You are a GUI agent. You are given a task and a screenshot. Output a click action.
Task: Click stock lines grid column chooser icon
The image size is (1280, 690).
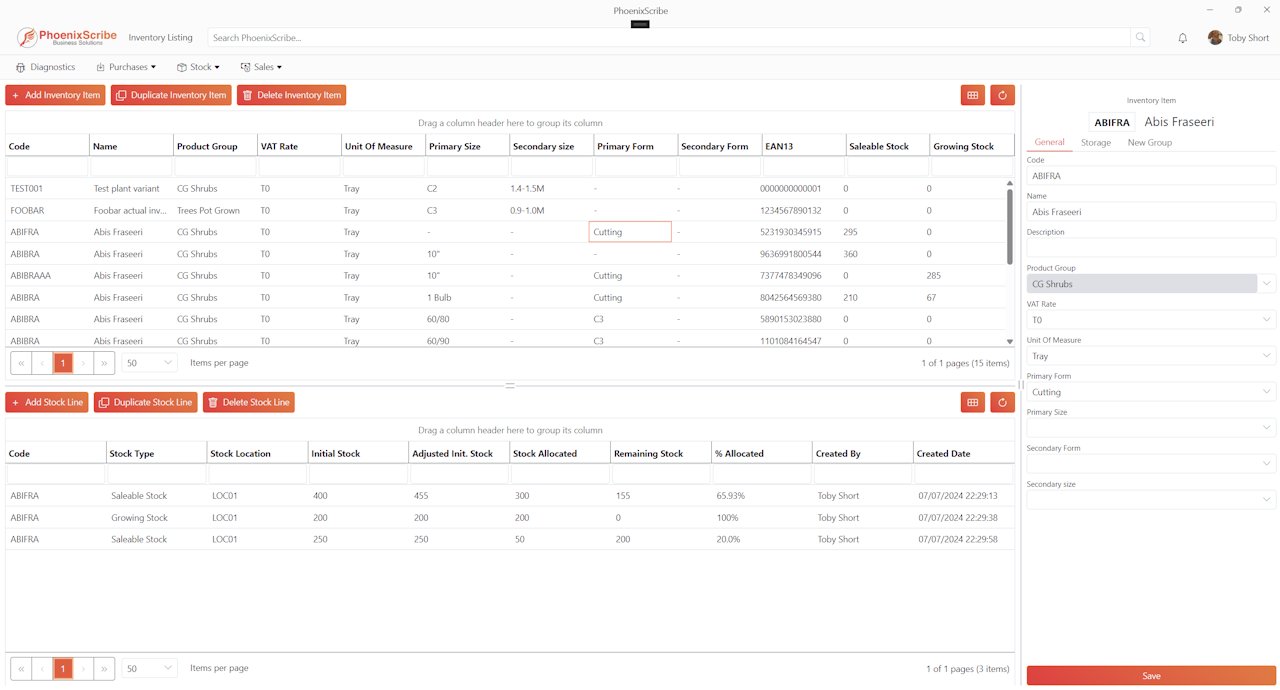point(972,402)
